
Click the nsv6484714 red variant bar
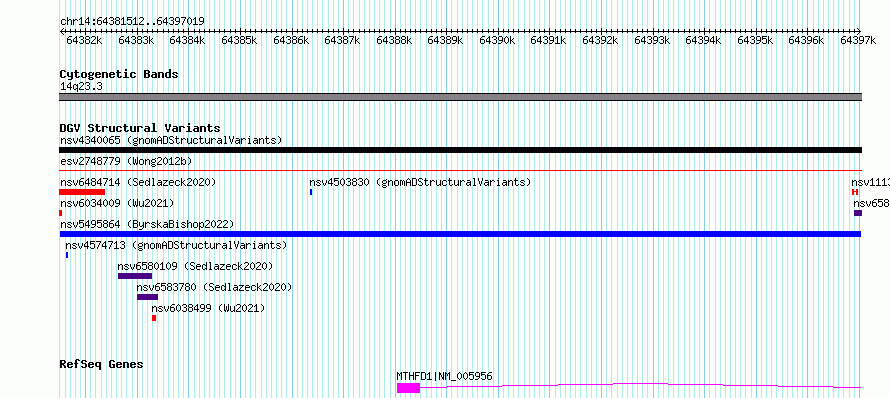coord(82,192)
